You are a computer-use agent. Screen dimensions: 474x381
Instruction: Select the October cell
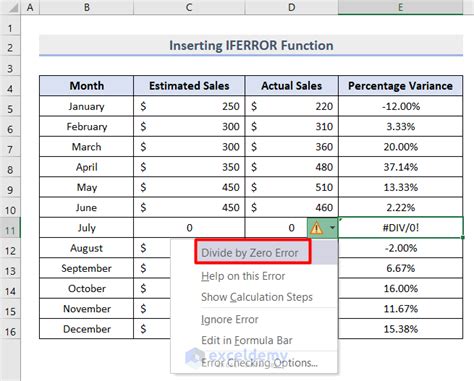[x=87, y=289]
